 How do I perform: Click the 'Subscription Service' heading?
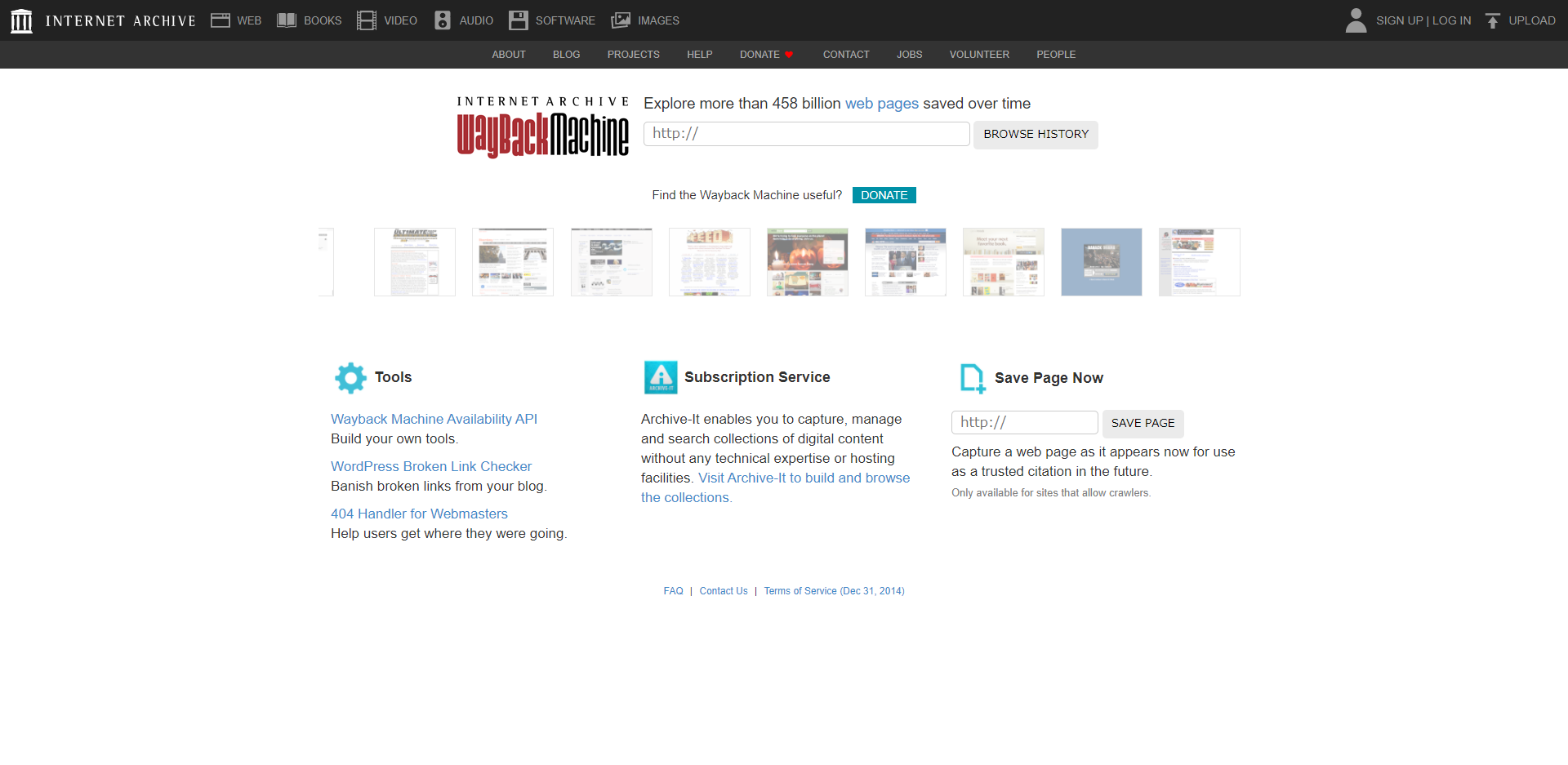coord(757,377)
